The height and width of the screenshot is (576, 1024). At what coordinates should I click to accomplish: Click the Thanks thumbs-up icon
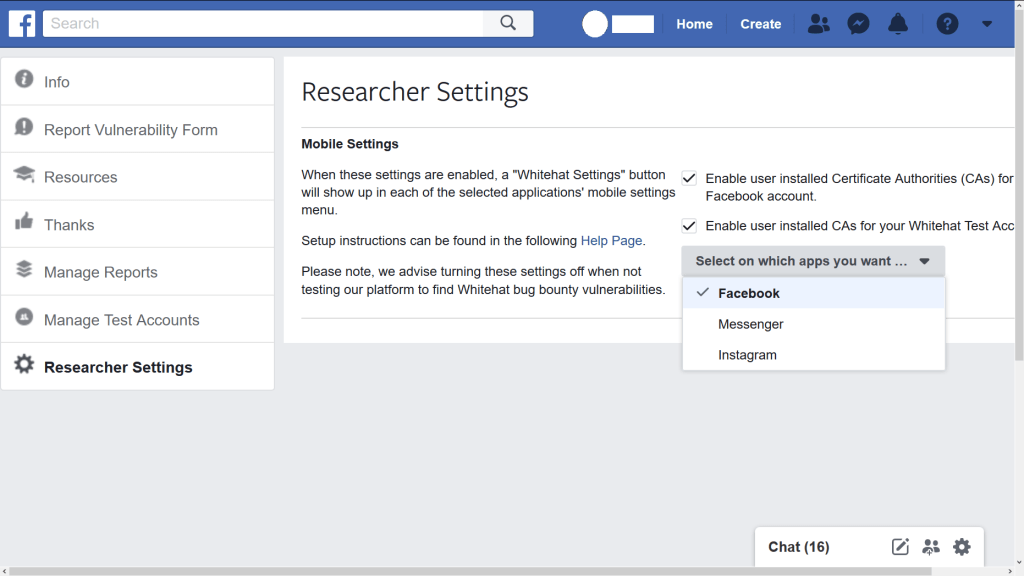[24, 221]
